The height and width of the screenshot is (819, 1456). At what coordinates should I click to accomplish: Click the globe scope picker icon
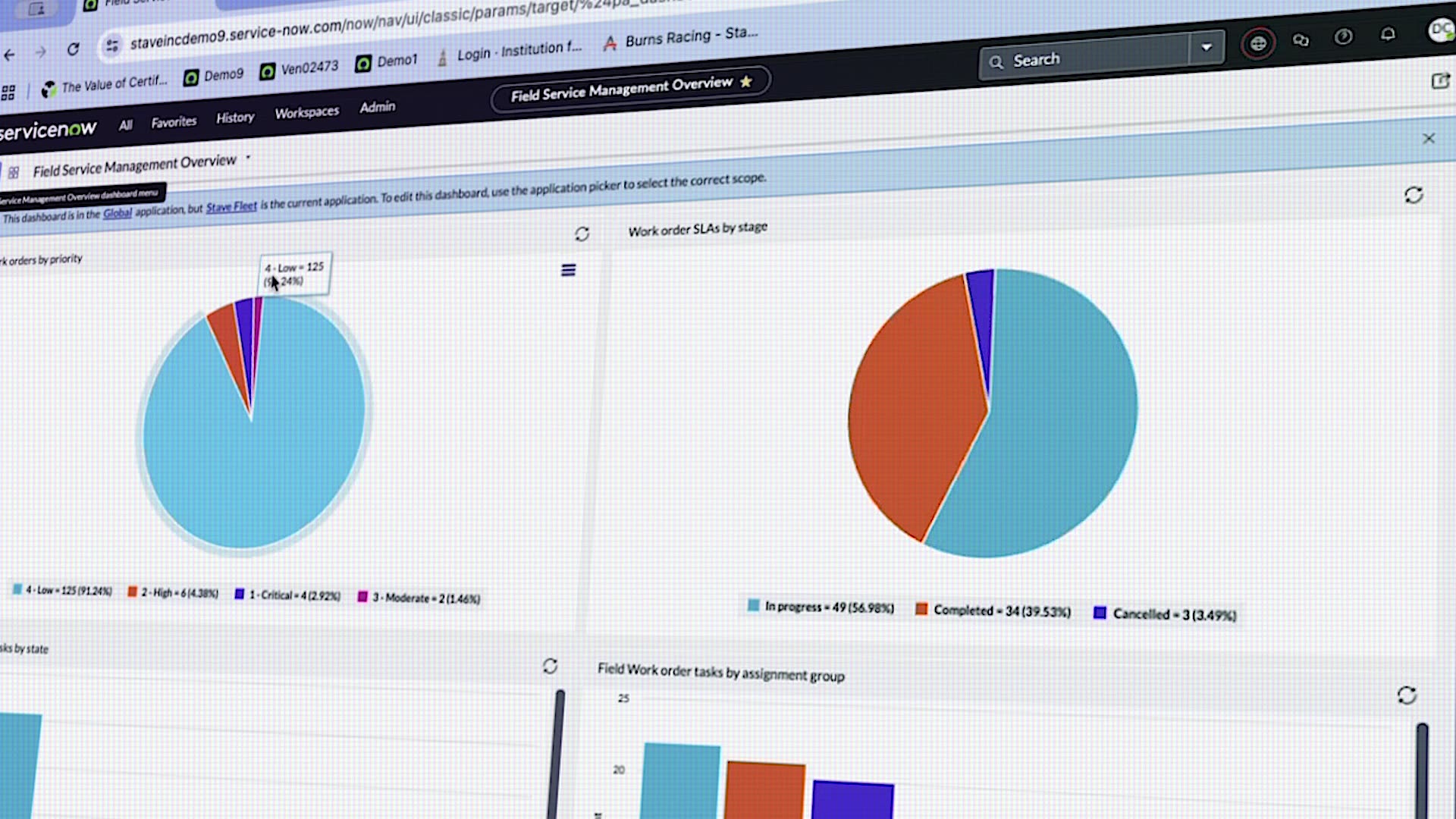[x=1258, y=44]
